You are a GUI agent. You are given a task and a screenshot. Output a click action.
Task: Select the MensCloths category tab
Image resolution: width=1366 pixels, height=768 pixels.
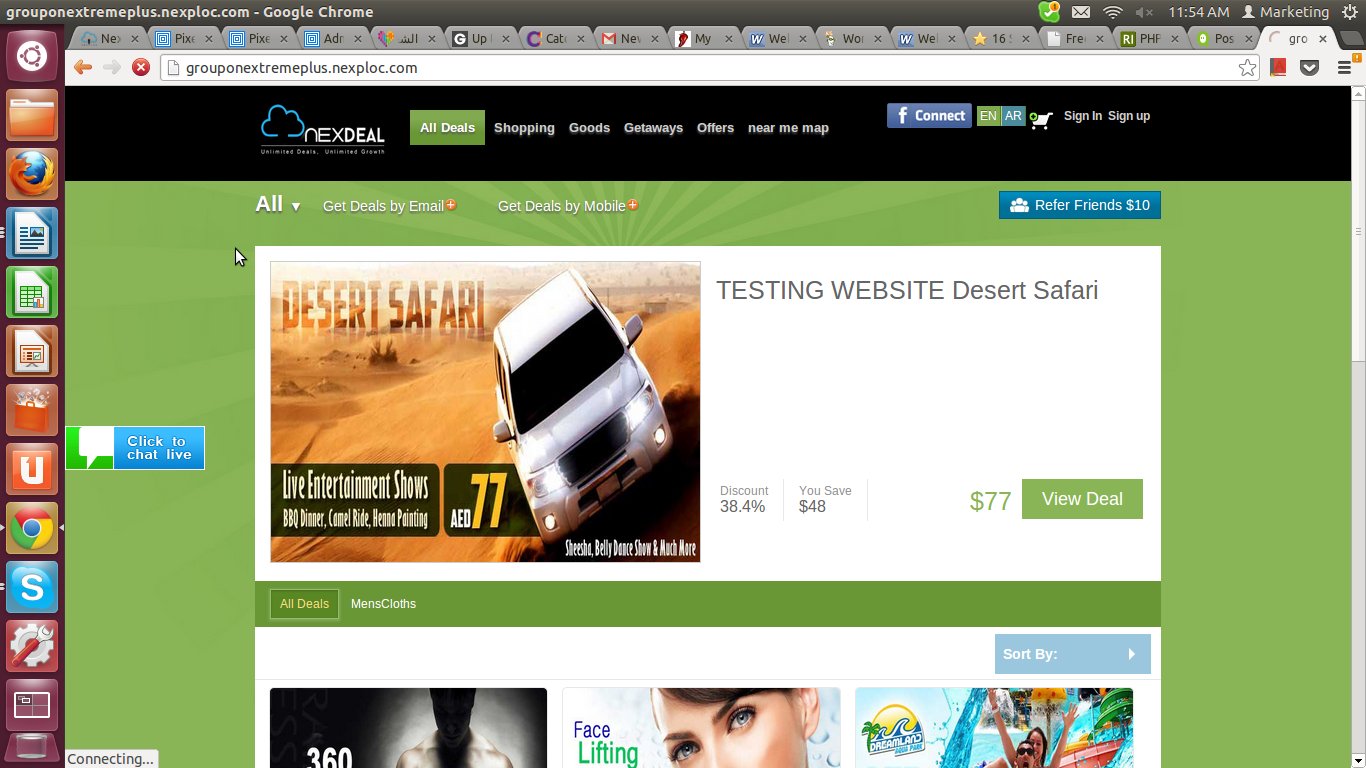tap(383, 604)
